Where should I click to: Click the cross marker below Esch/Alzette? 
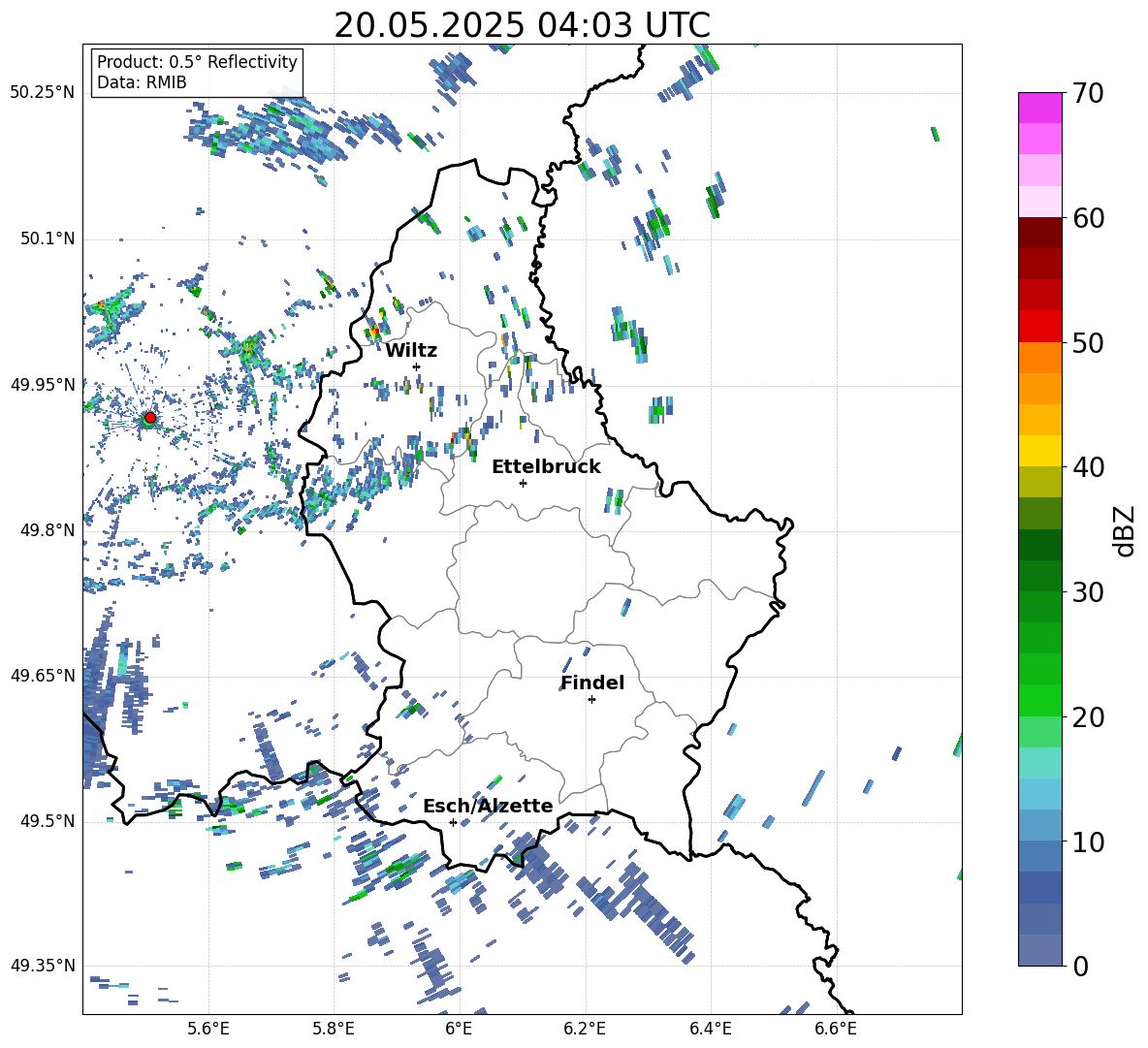pos(453,822)
